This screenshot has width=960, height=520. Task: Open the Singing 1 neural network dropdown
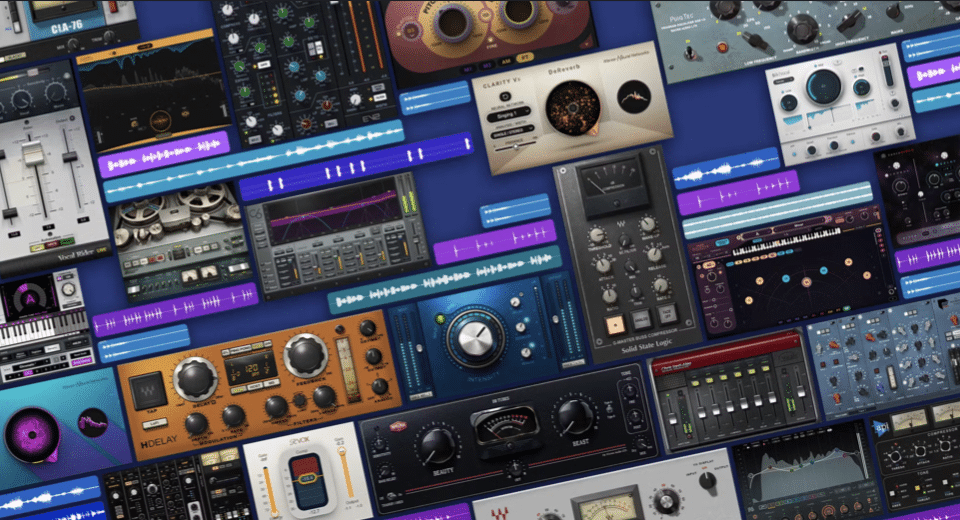click(509, 115)
